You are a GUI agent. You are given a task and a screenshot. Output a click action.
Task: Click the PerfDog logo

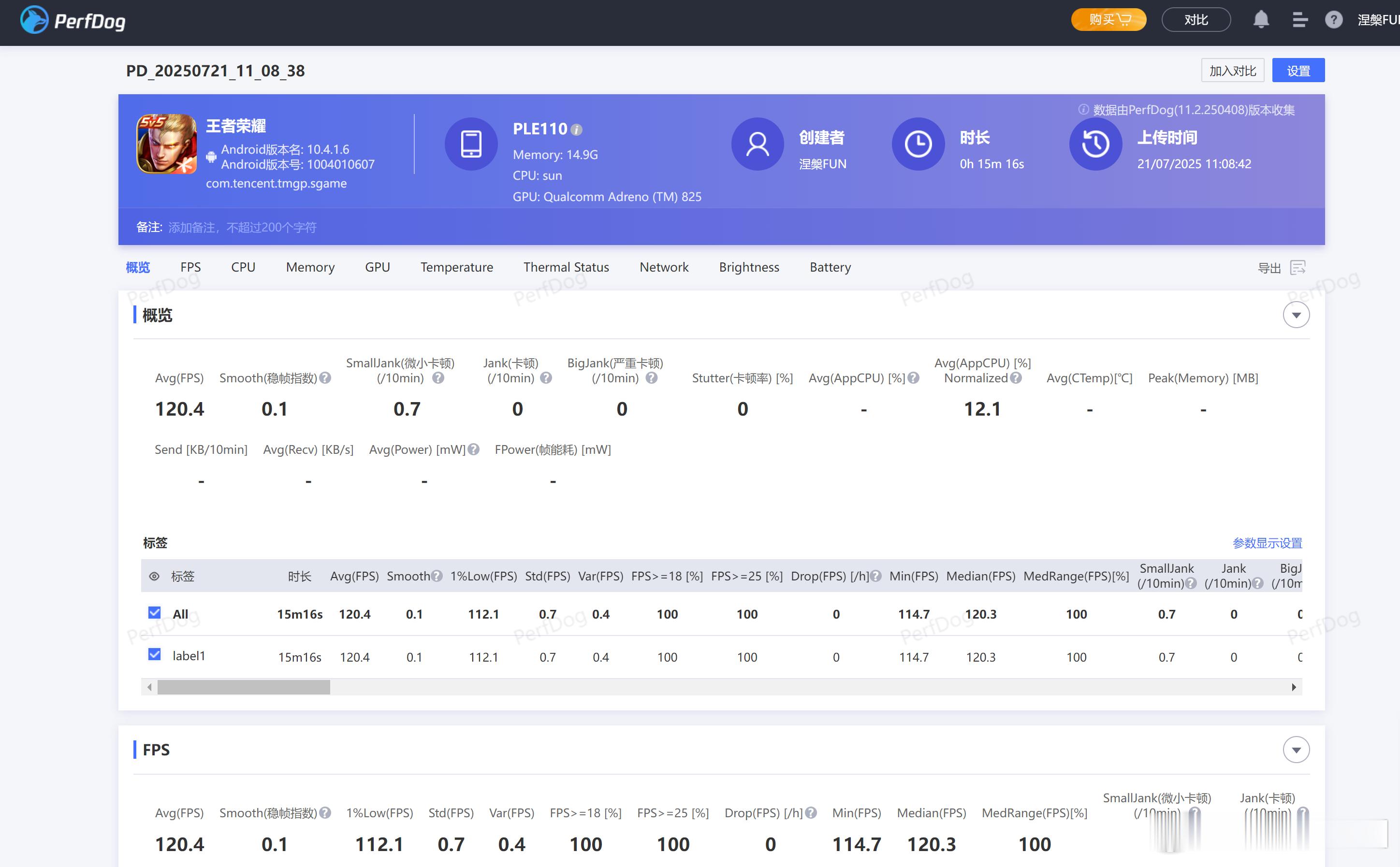click(73, 21)
